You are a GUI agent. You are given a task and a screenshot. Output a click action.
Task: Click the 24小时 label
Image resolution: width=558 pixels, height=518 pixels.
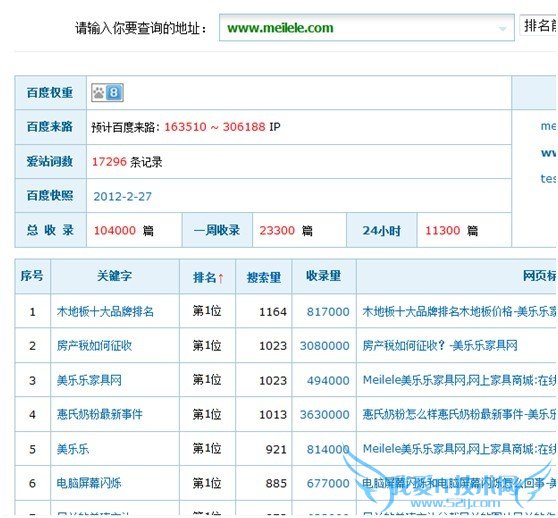coord(381,231)
